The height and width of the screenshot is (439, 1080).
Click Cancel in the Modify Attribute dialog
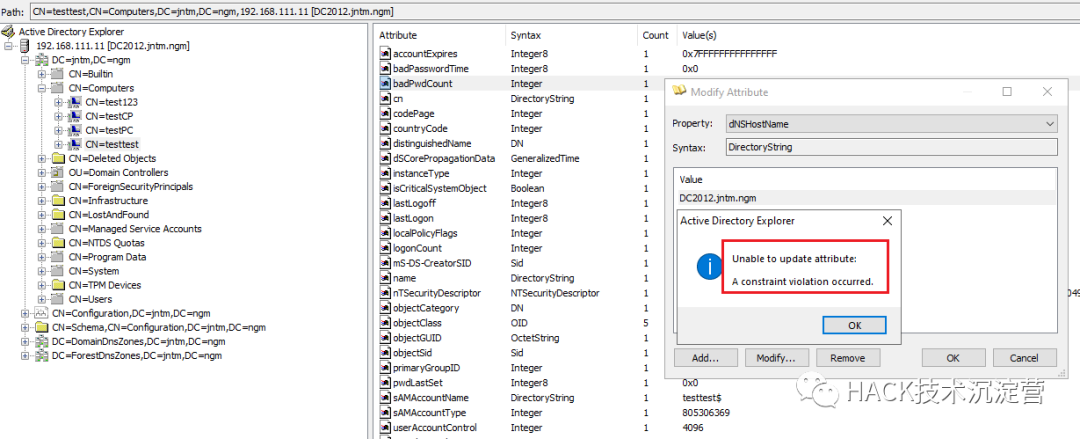[x=1024, y=358]
